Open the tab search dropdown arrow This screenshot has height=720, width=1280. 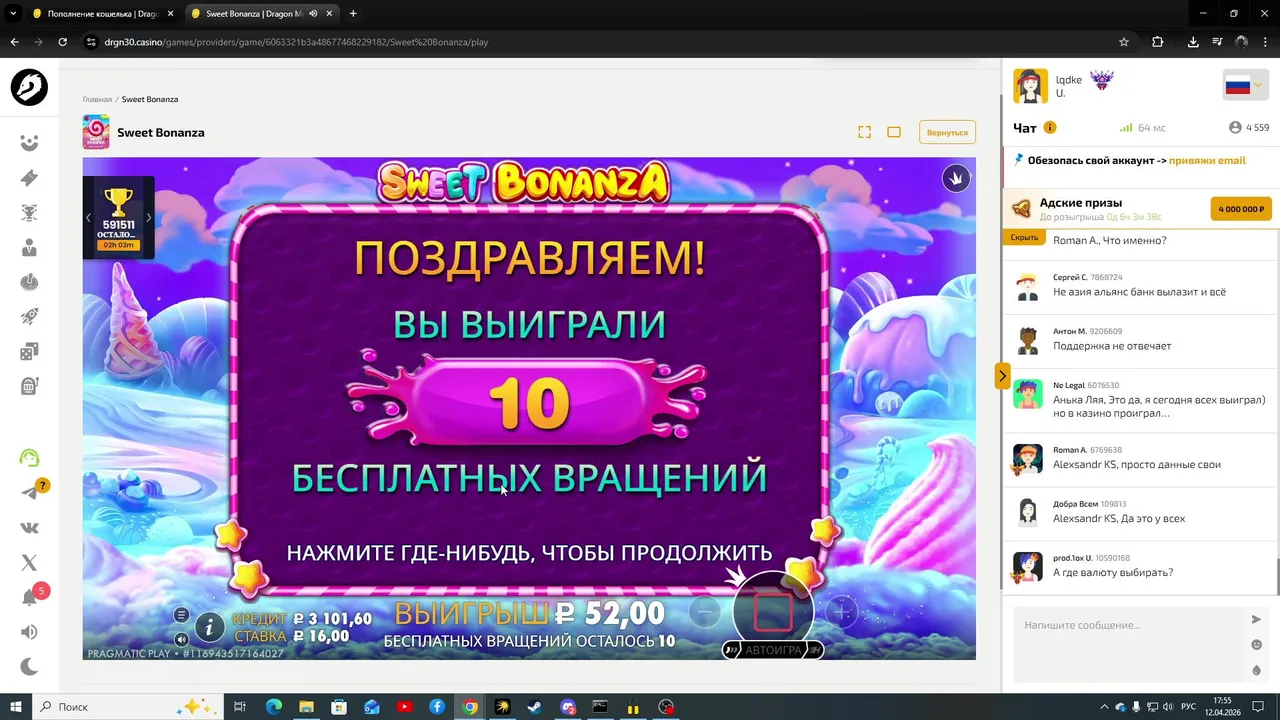[x=13, y=14]
